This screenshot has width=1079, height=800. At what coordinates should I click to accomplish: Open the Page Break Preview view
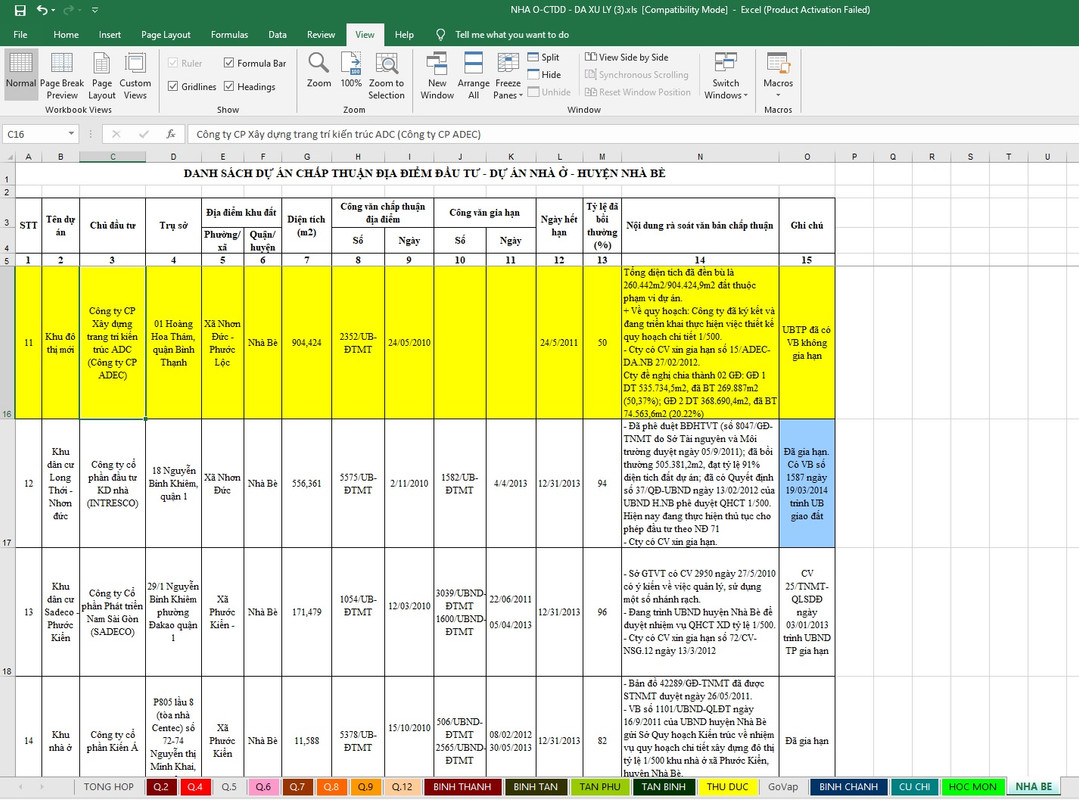tap(62, 74)
